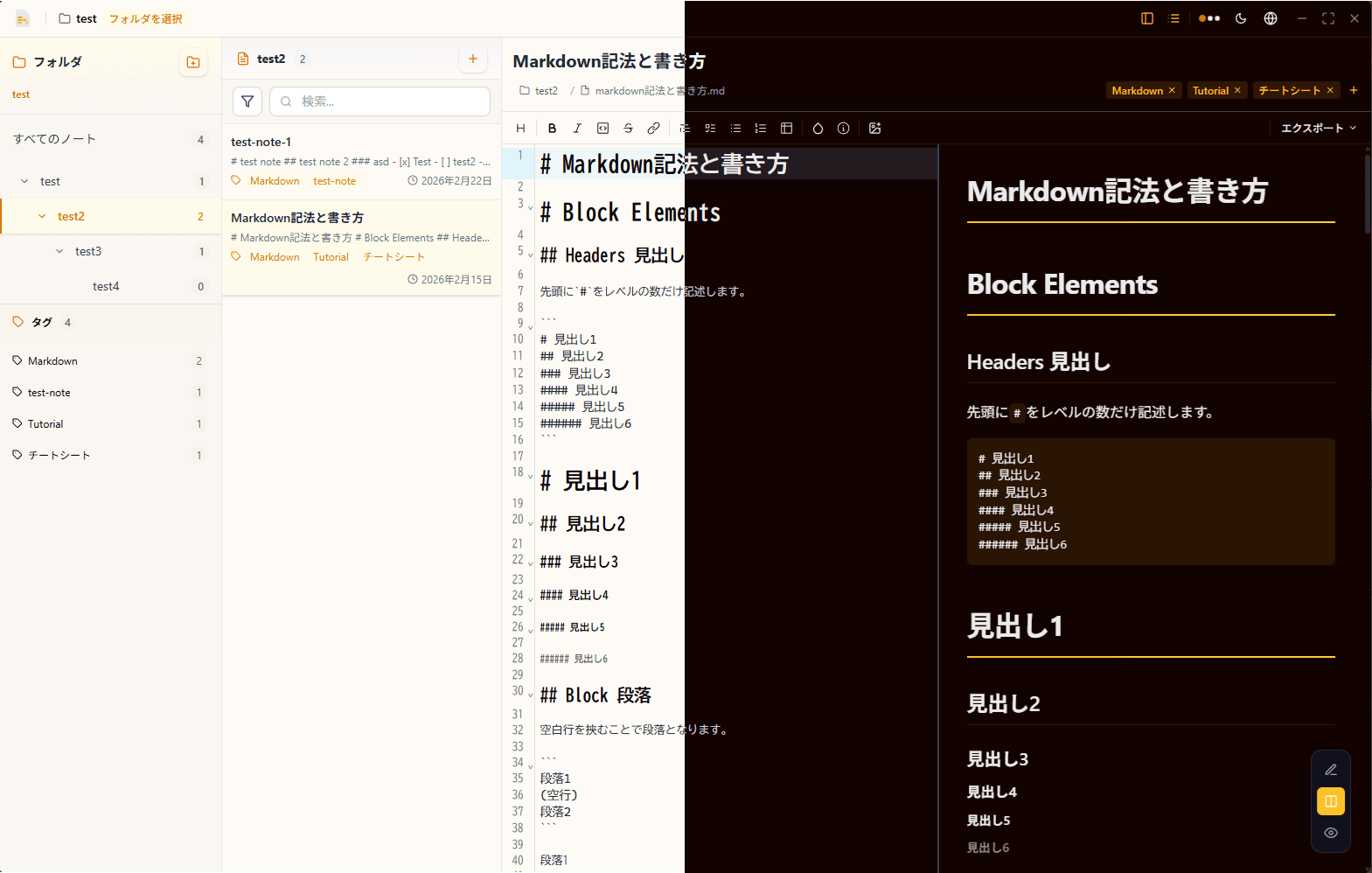Insert a table from editor toolbar
The height and width of the screenshot is (873, 1372).
786,129
